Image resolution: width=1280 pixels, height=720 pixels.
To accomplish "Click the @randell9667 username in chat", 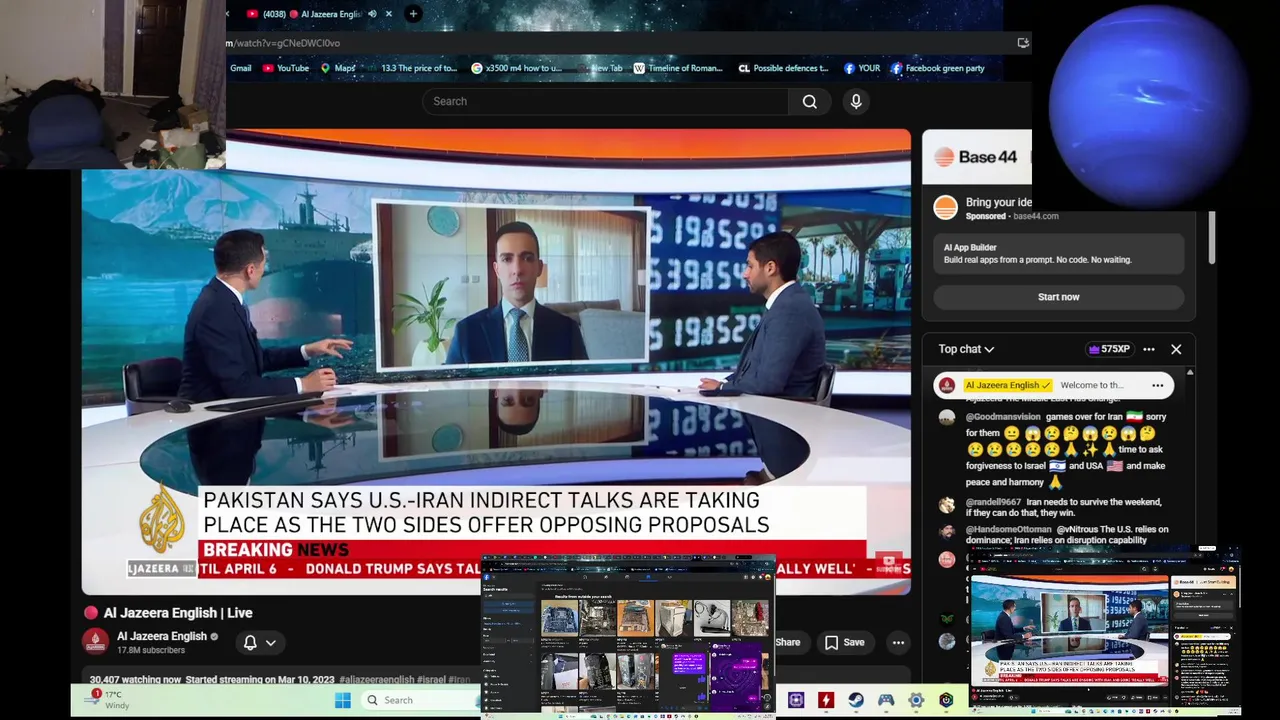I will coord(993,502).
